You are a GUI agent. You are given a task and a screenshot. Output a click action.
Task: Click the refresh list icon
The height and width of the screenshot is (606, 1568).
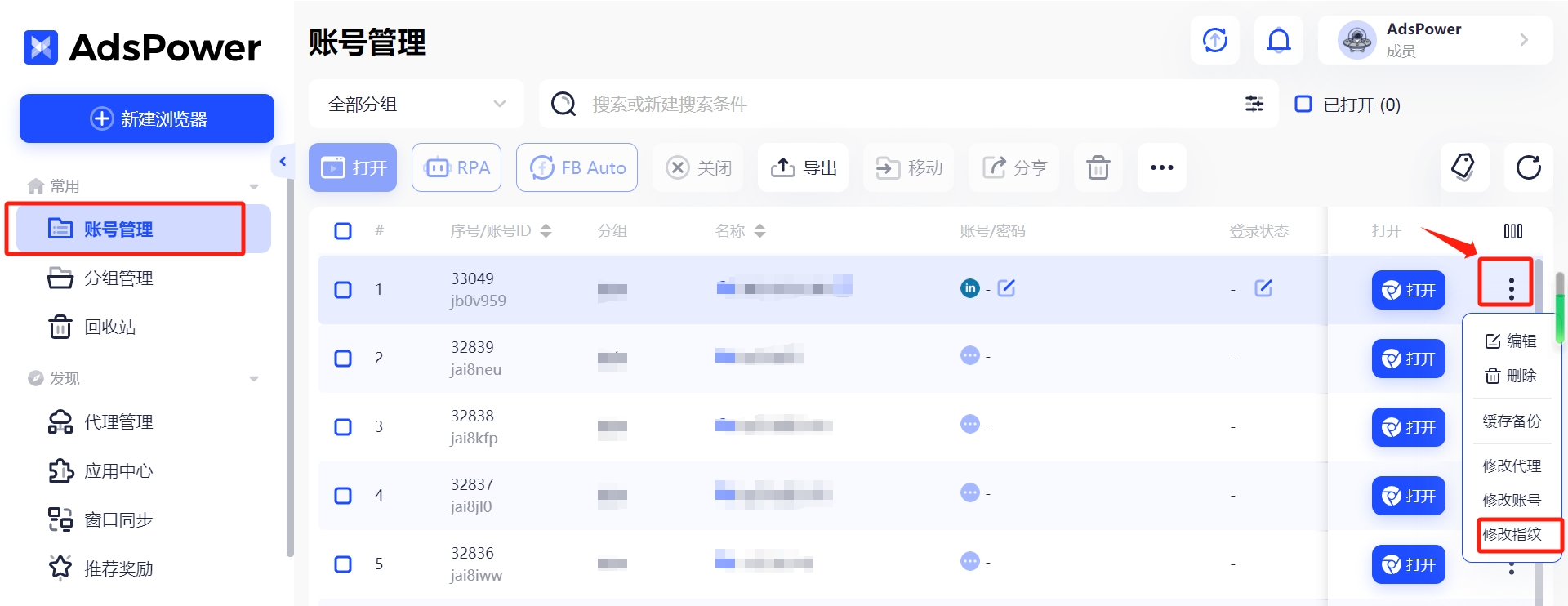pyautogui.click(x=1529, y=167)
